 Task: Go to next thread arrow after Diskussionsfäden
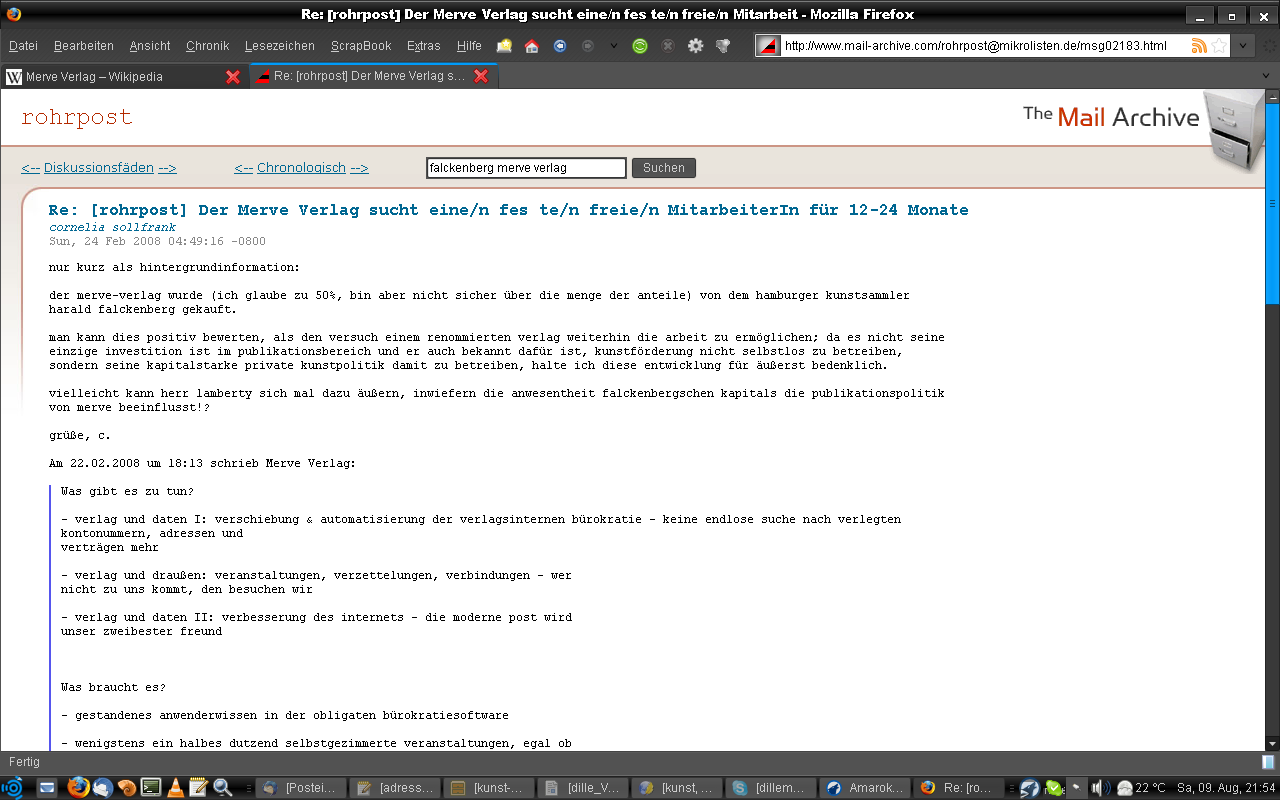(x=167, y=168)
